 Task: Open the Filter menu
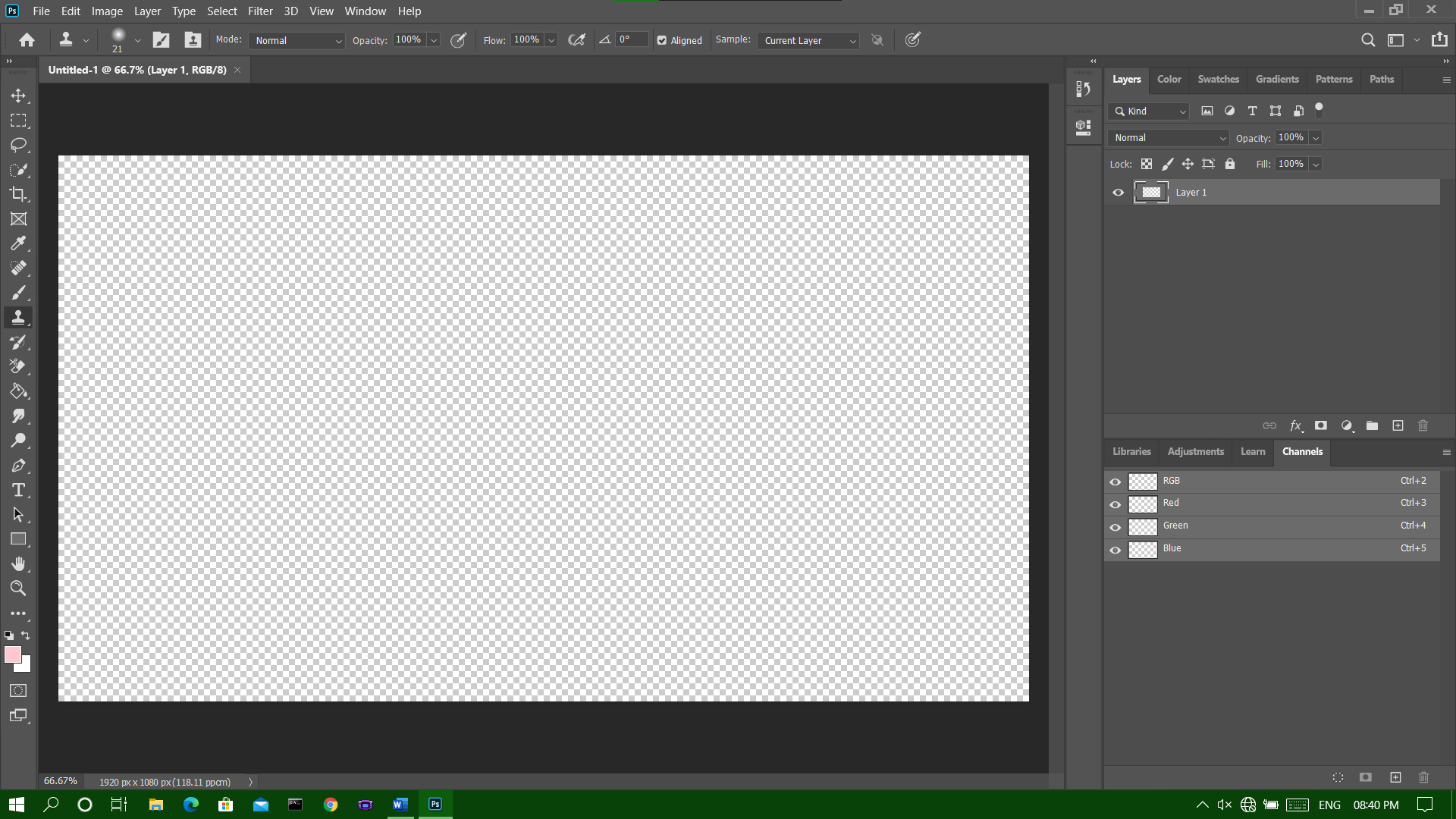click(260, 11)
